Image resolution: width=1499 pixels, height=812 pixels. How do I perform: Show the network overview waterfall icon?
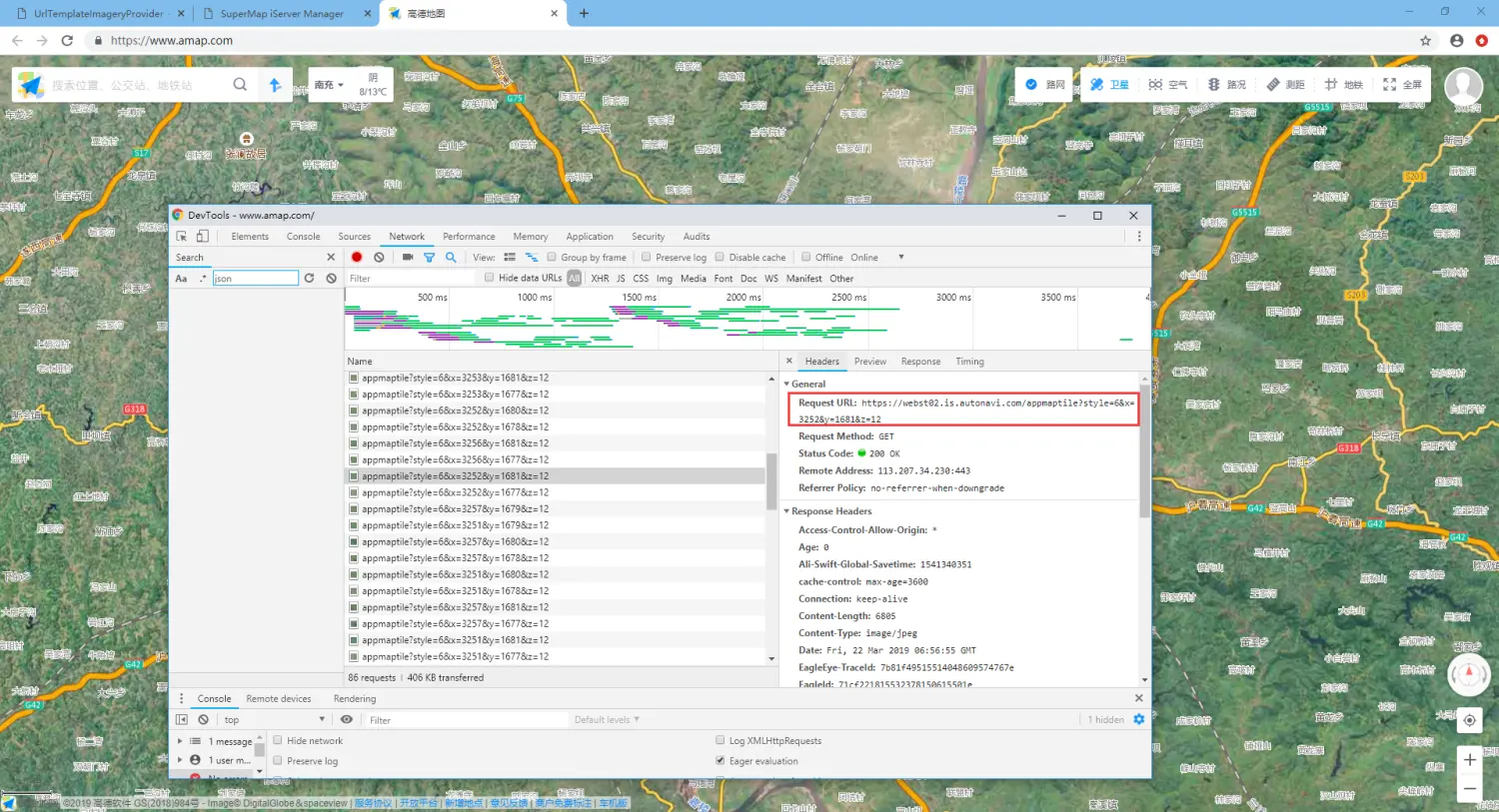[x=532, y=257]
